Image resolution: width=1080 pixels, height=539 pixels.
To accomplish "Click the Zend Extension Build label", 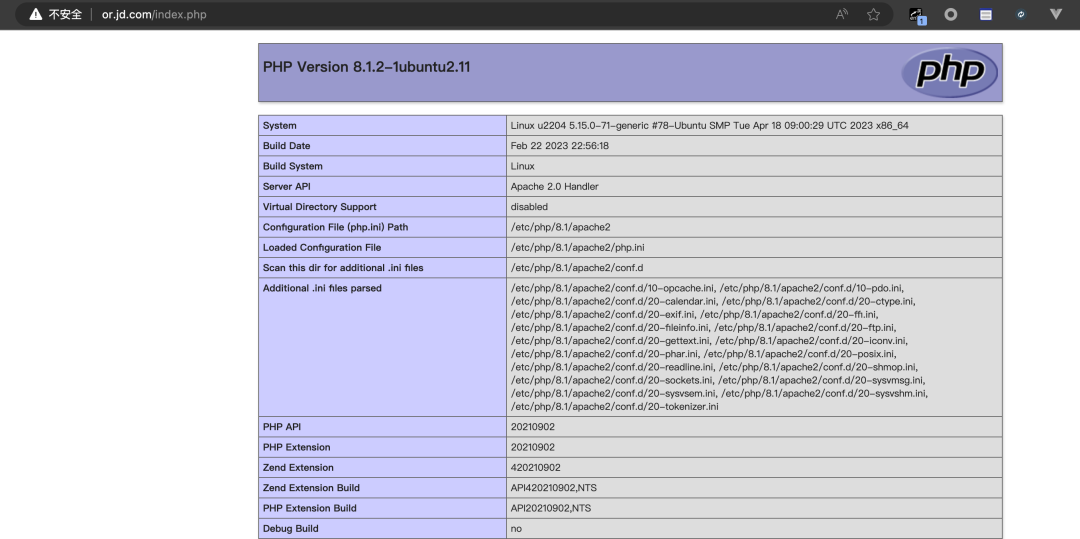I will click(311, 488).
